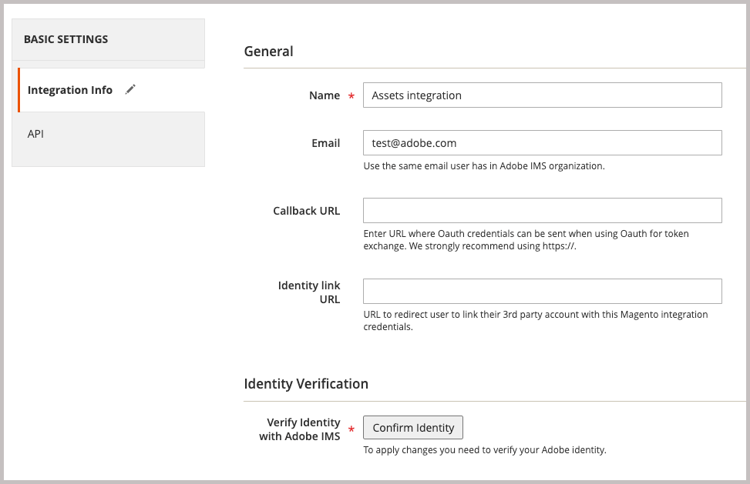The width and height of the screenshot is (750, 484).
Task: Click the Name field label
Action: 324,95
